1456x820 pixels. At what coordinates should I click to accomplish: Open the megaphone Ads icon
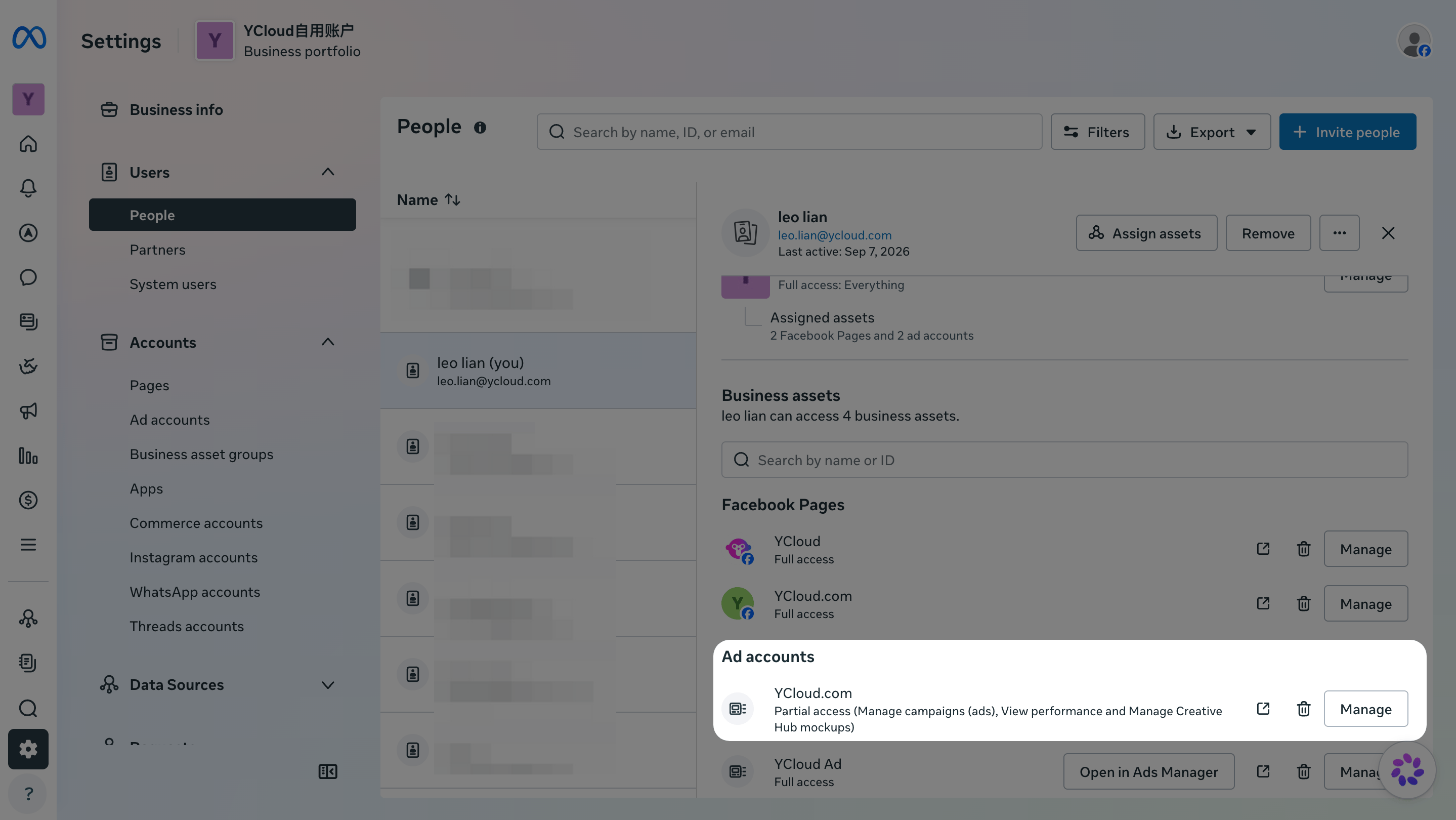(28, 411)
